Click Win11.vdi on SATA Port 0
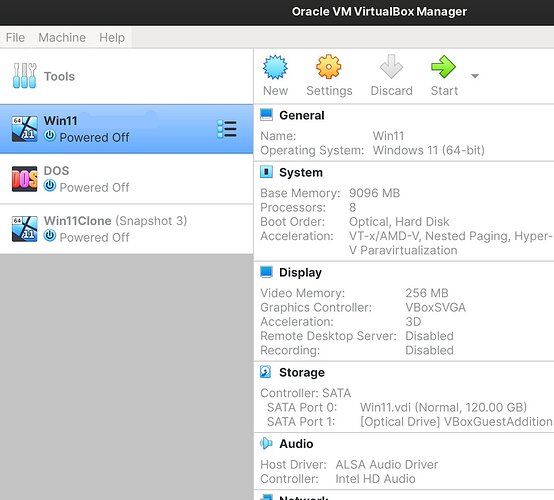 click(x=443, y=407)
